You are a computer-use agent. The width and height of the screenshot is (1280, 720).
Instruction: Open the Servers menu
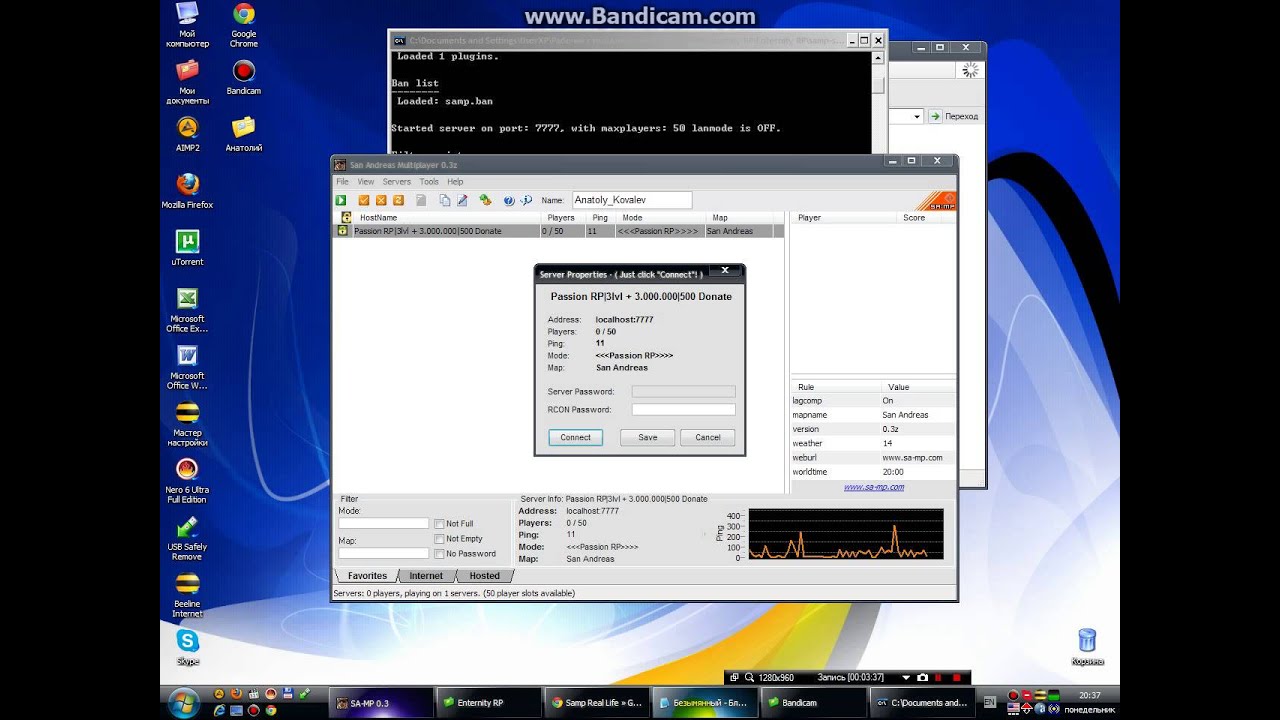pos(397,182)
